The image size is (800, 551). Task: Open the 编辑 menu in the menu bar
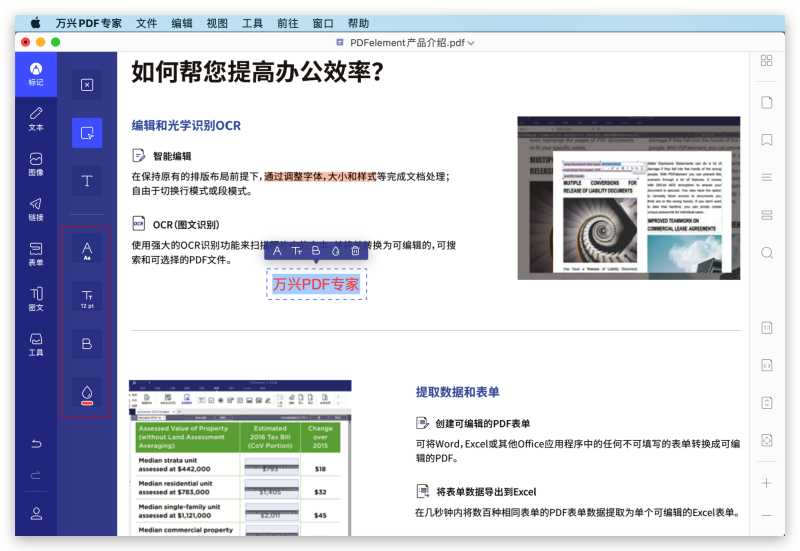click(182, 22)
